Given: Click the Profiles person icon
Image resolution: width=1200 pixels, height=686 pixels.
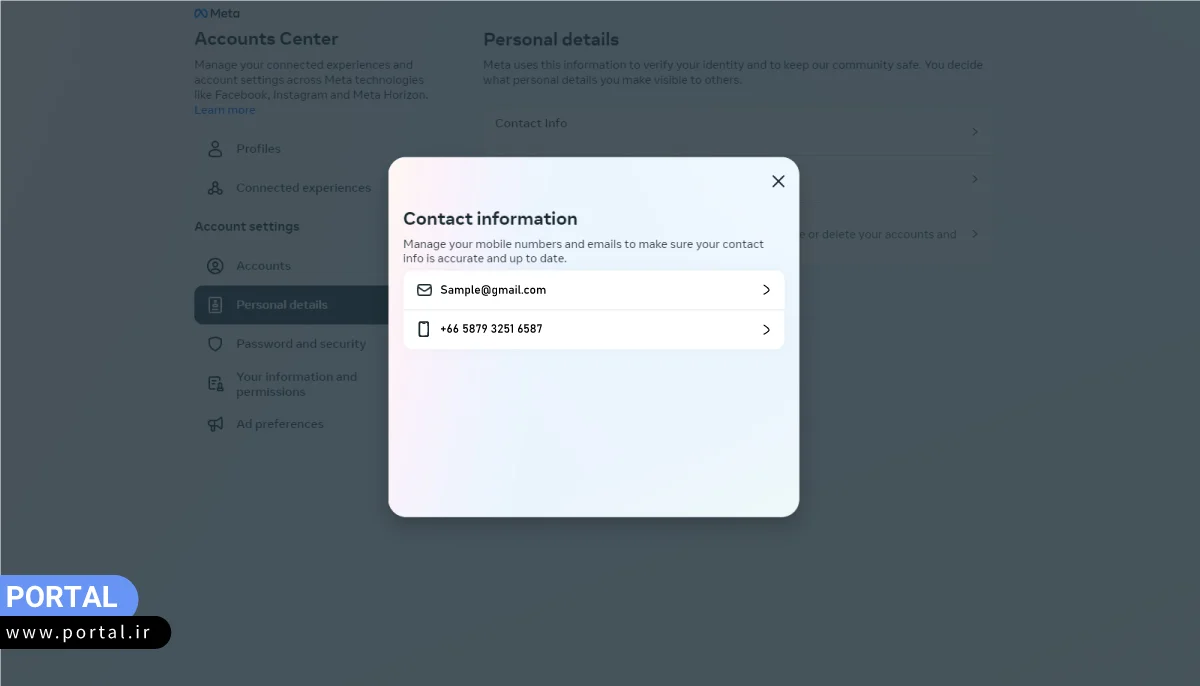Looking at the screenshot, I should [215, 149].
